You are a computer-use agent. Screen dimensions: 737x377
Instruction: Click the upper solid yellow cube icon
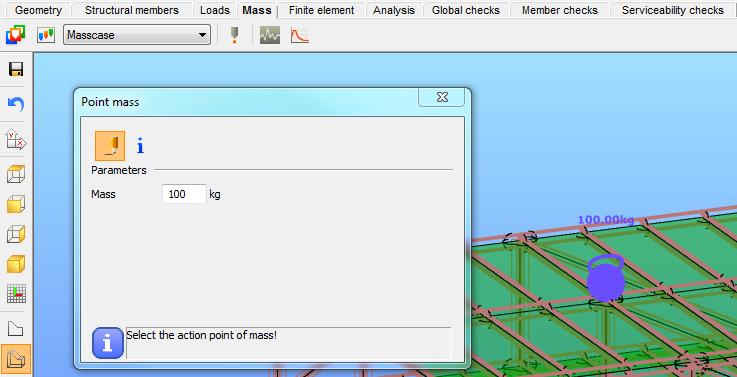[16, 204]
